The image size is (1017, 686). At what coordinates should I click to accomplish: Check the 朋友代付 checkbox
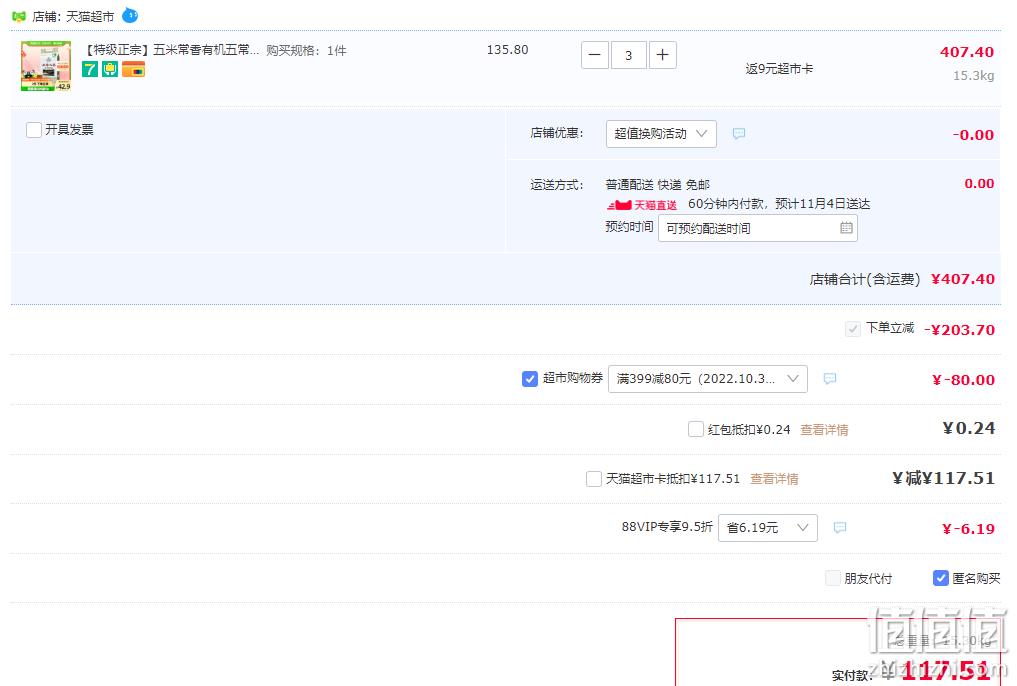833,578
